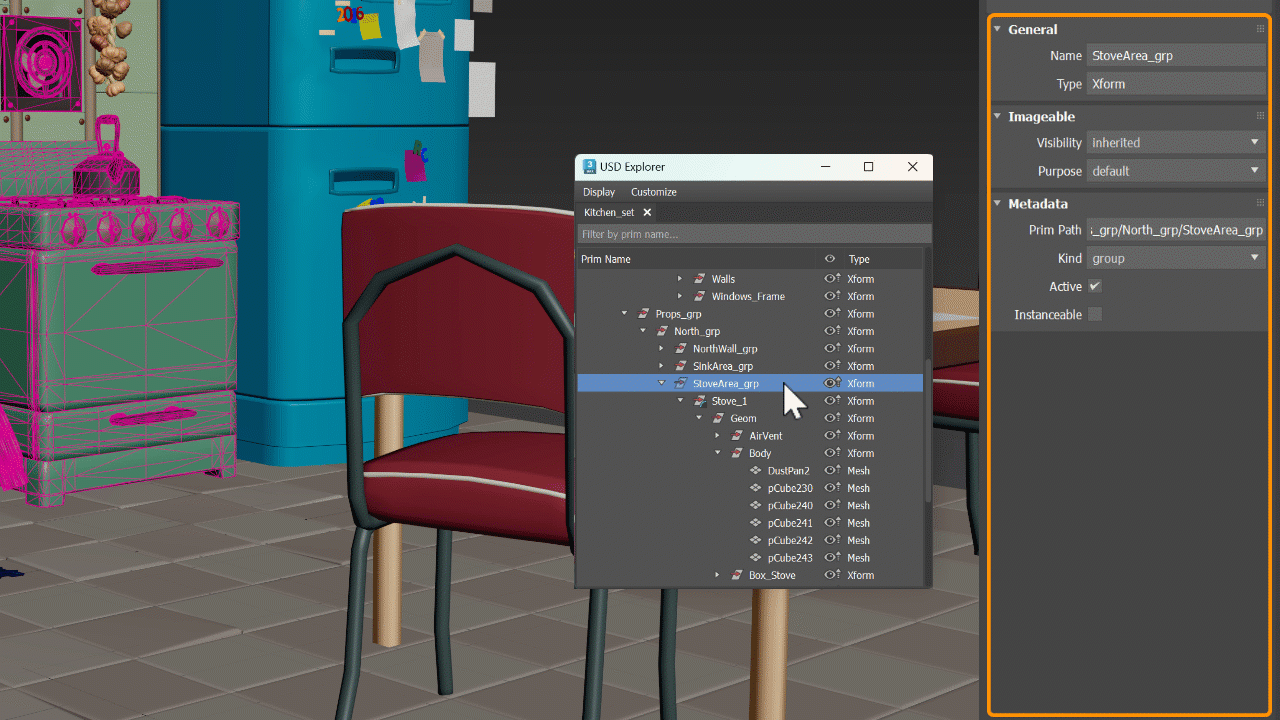Open the Customize menu
1280x720 pixels.
coord(653,192)
